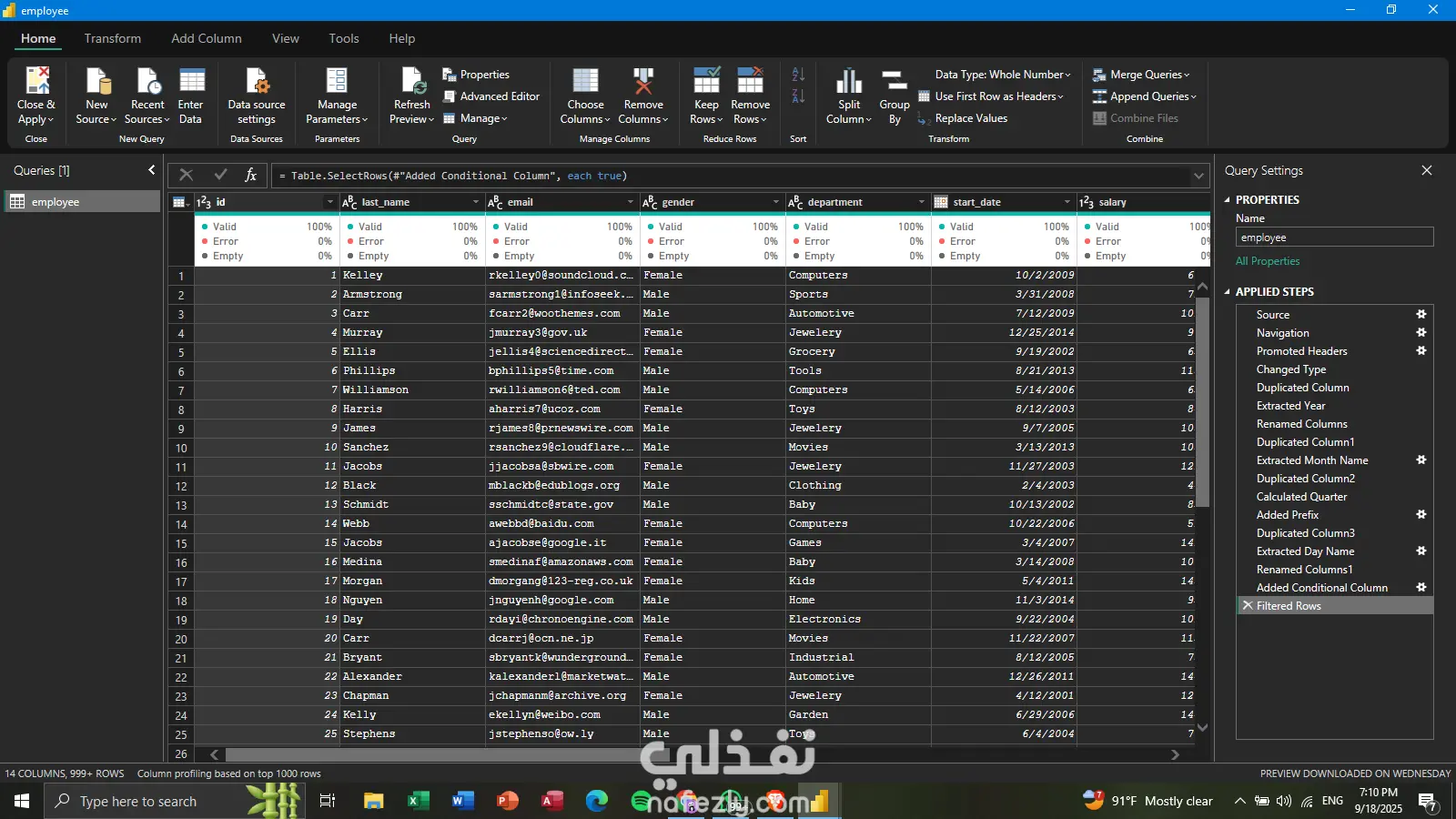This screenshot has width=1456, height=819.
Task: Click Replace Values
Action: 963,118
